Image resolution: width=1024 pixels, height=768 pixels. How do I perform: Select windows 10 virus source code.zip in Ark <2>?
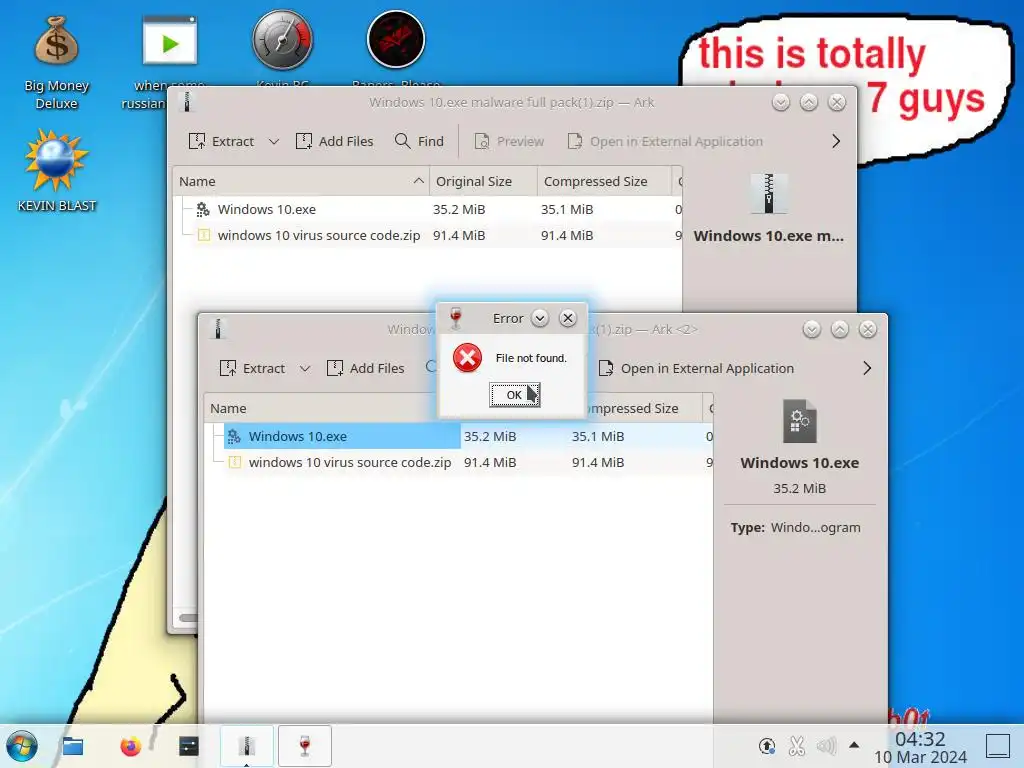coord(458,462)
